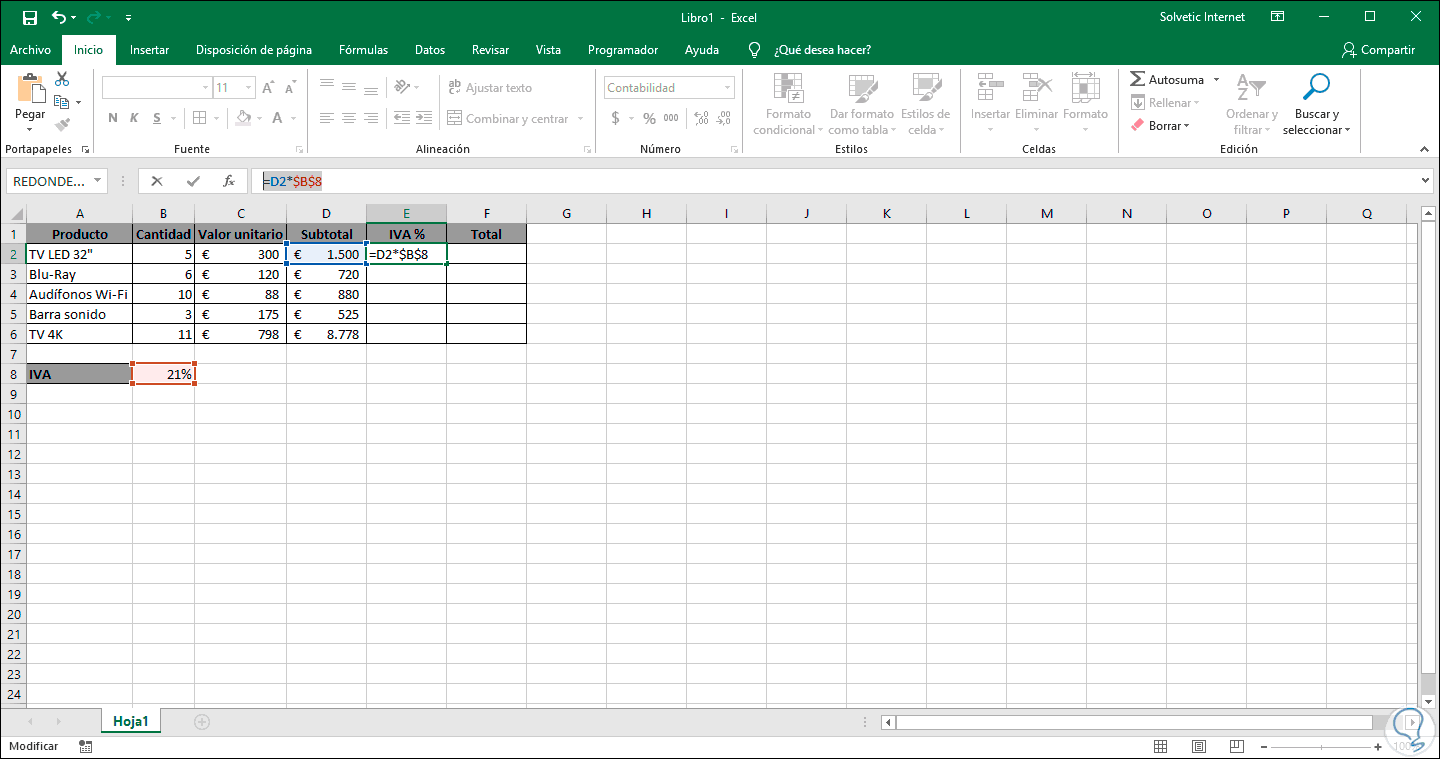Screen dimensions: 1440x759
Task: Click the Autosuma sigma icon
Action: coord(1137,79)
